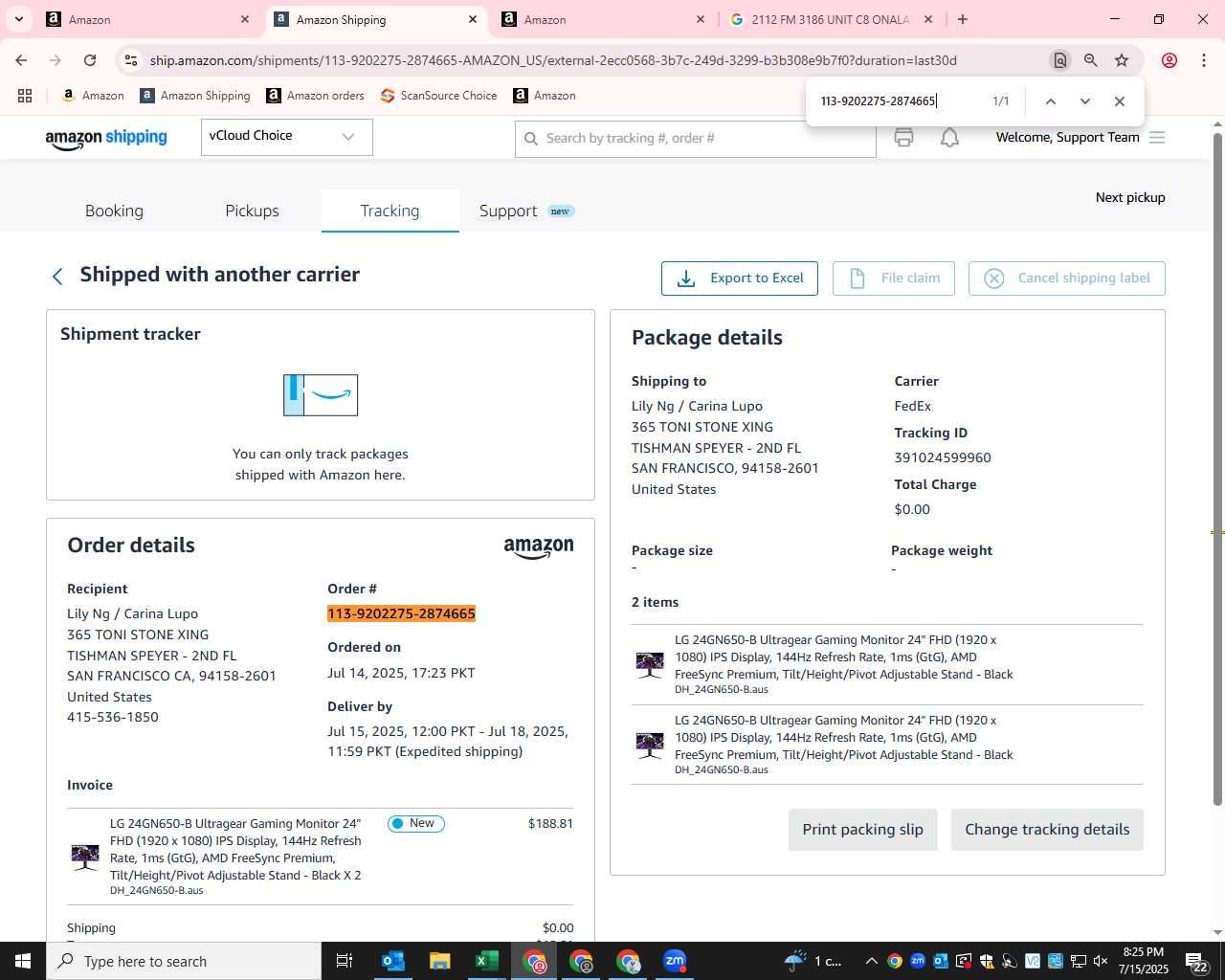The height and width of the screenshot is (980, 1225).
Task: Click Print packing slip
Action: coord(863,830)
